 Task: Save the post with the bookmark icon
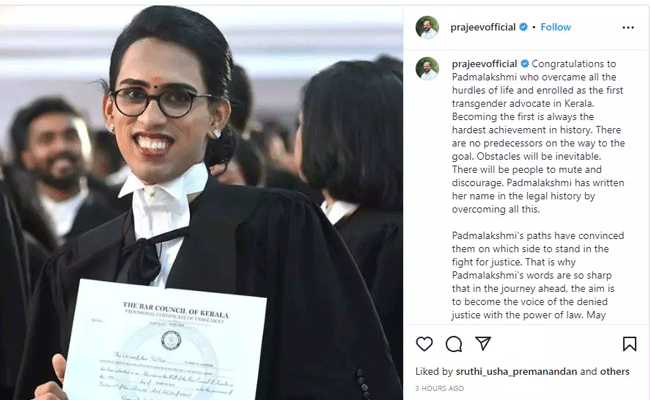pos(629,344)
